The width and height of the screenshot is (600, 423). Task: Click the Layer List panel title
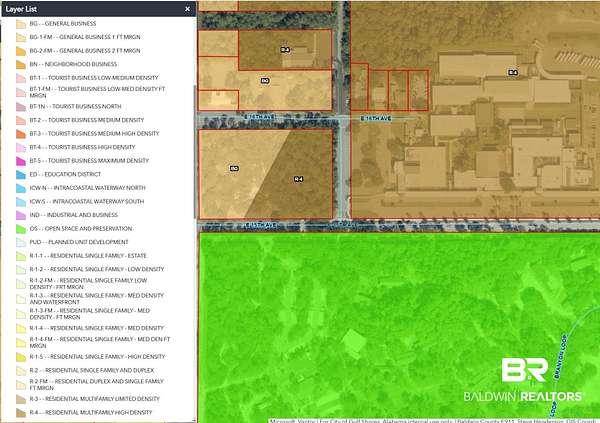coord(21,9)
